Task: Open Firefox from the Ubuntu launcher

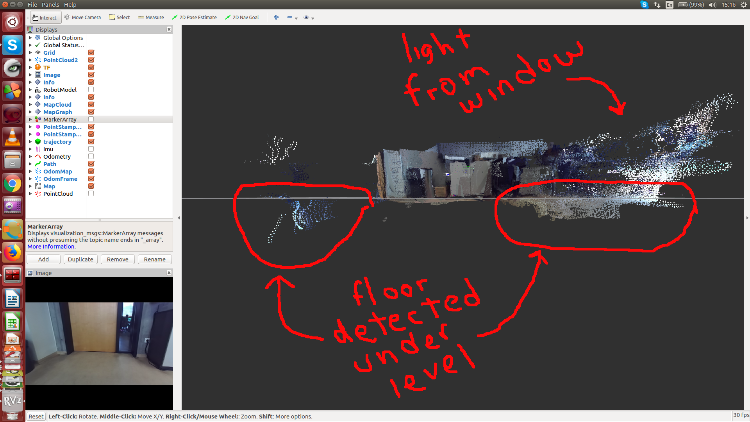Action: [13, 251]
